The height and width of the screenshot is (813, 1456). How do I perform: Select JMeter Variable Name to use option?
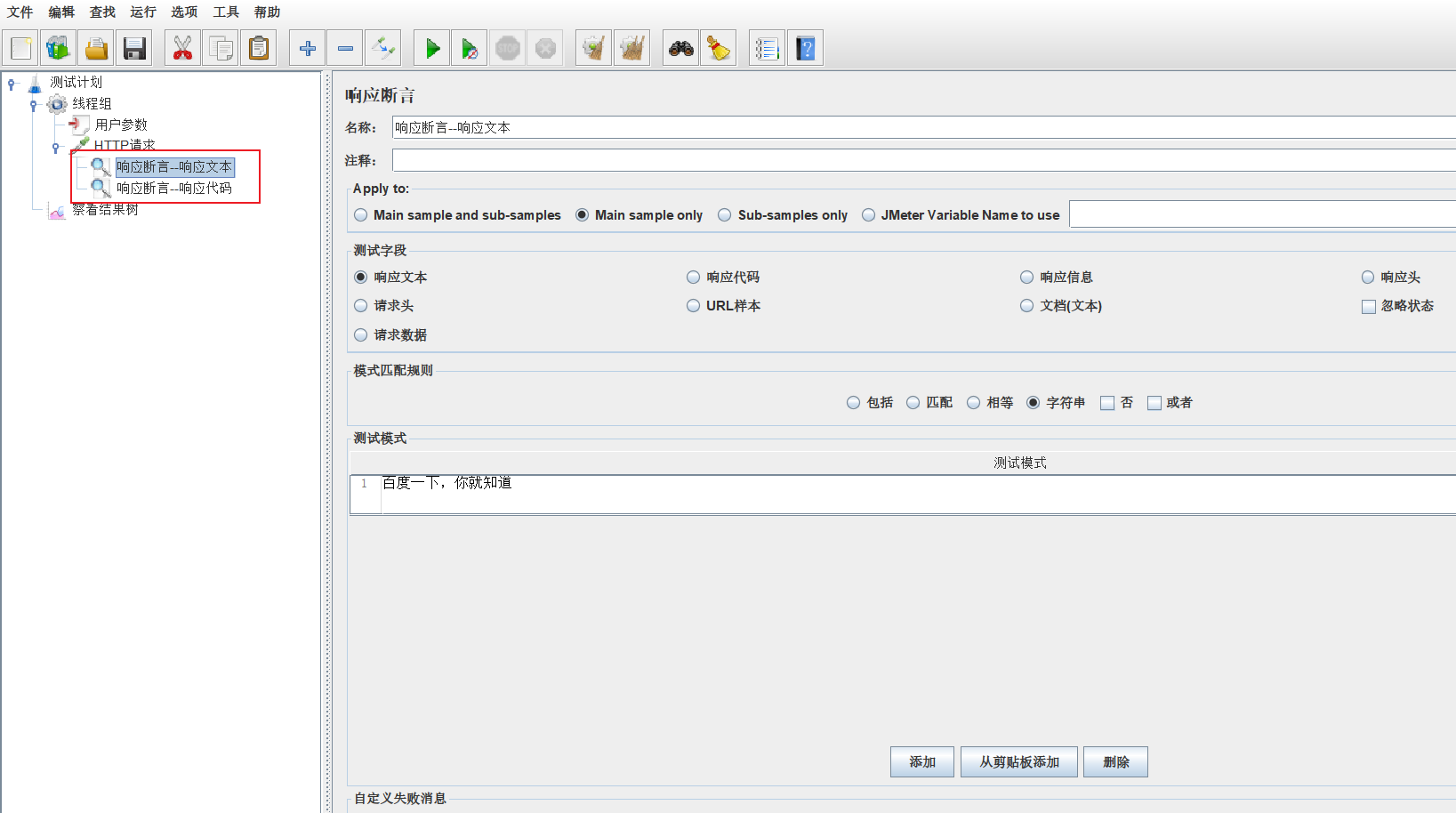pyautogui.click(x=961, y=215)
